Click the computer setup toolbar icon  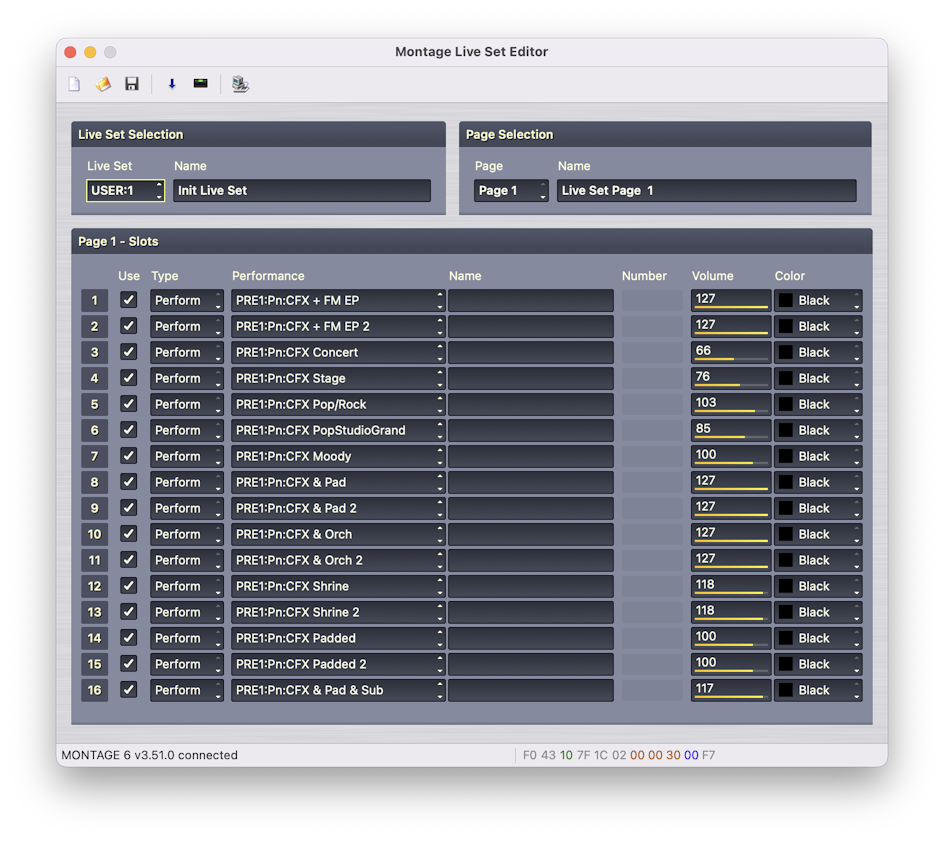[240, 84]
